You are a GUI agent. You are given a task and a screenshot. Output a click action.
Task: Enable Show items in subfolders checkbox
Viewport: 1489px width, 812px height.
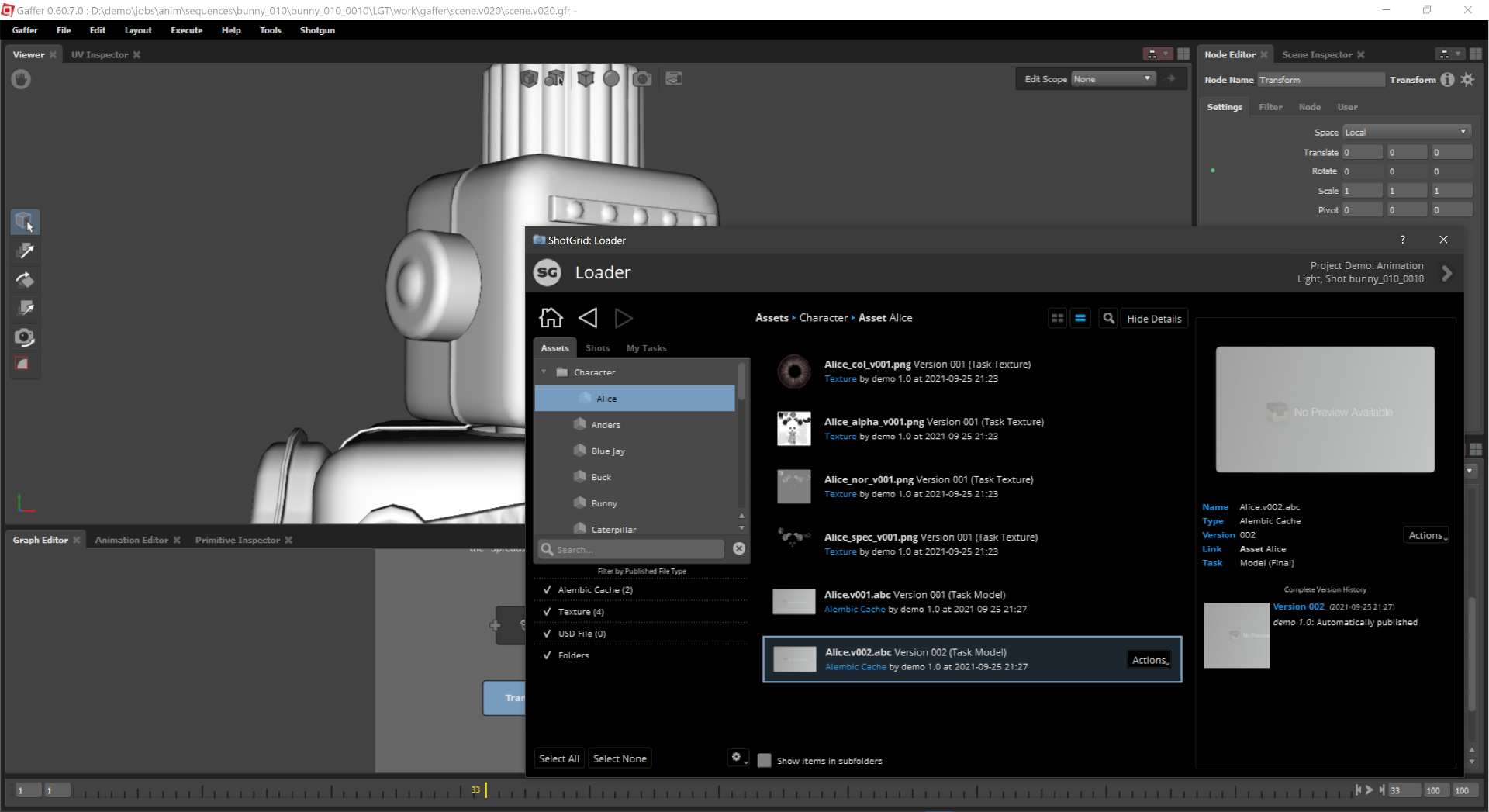[765, 760]
